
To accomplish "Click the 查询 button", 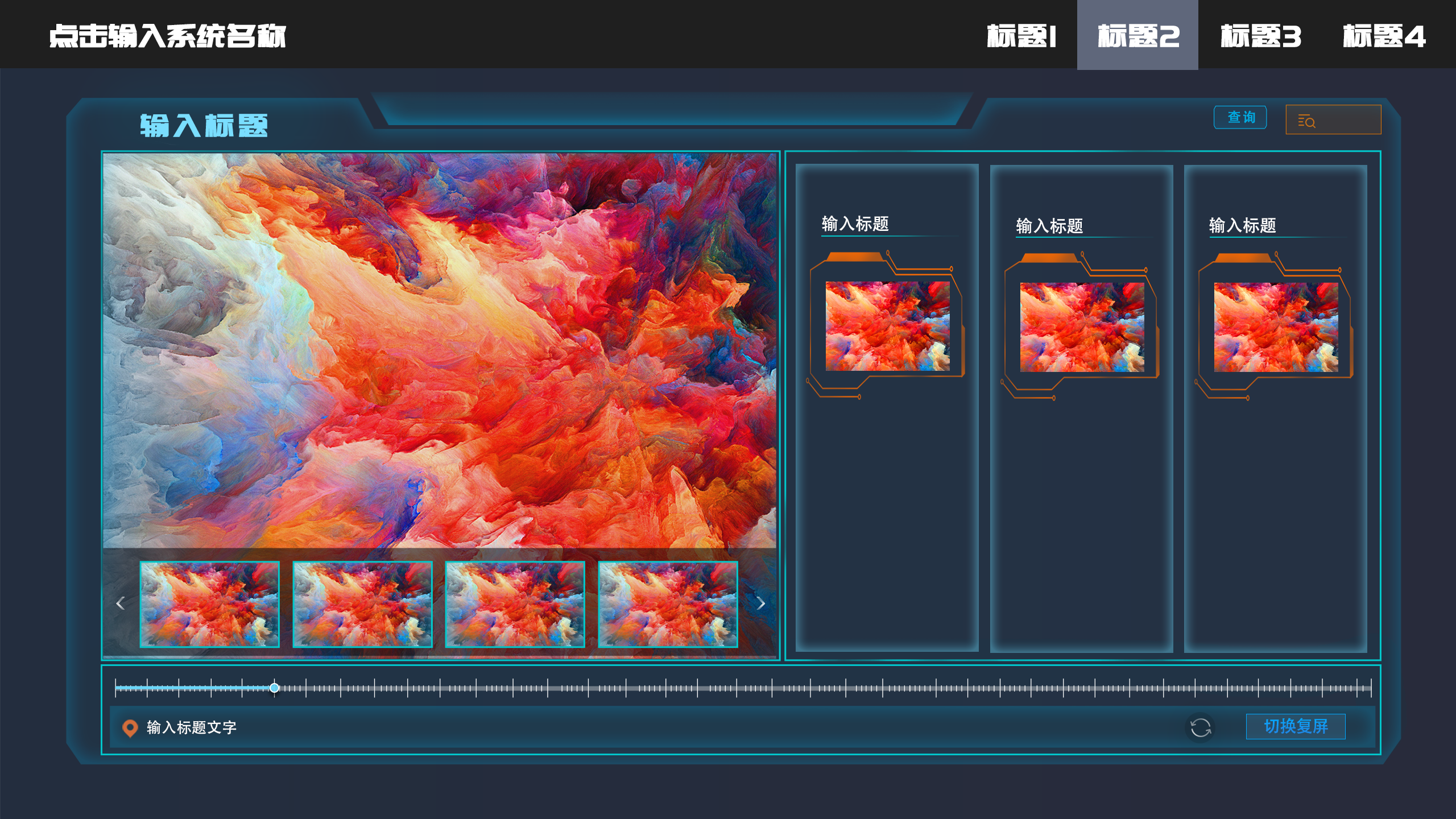I will (x=1240, y=118).
